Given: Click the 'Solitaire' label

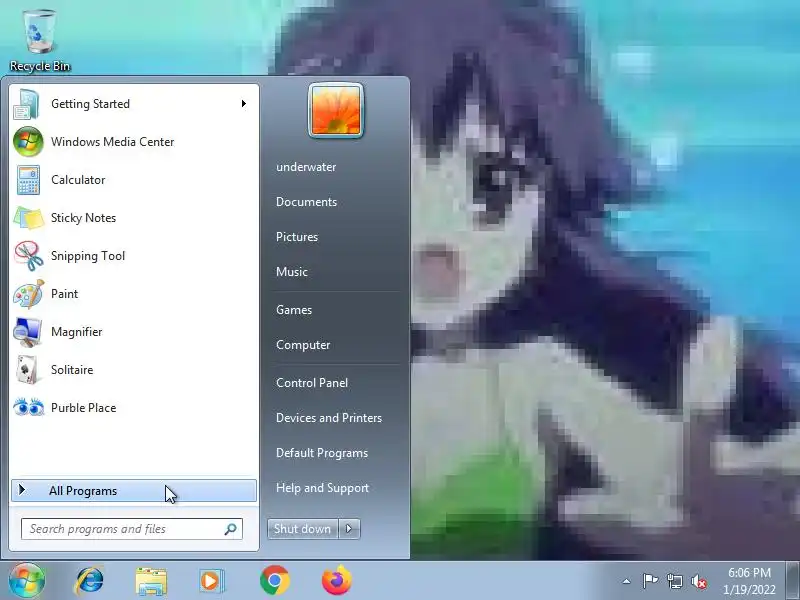Looking at the screenshot, I should (72, 370).
